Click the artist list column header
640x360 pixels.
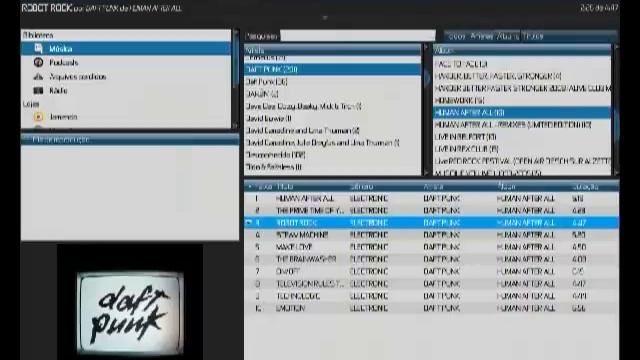pos(332,50)
